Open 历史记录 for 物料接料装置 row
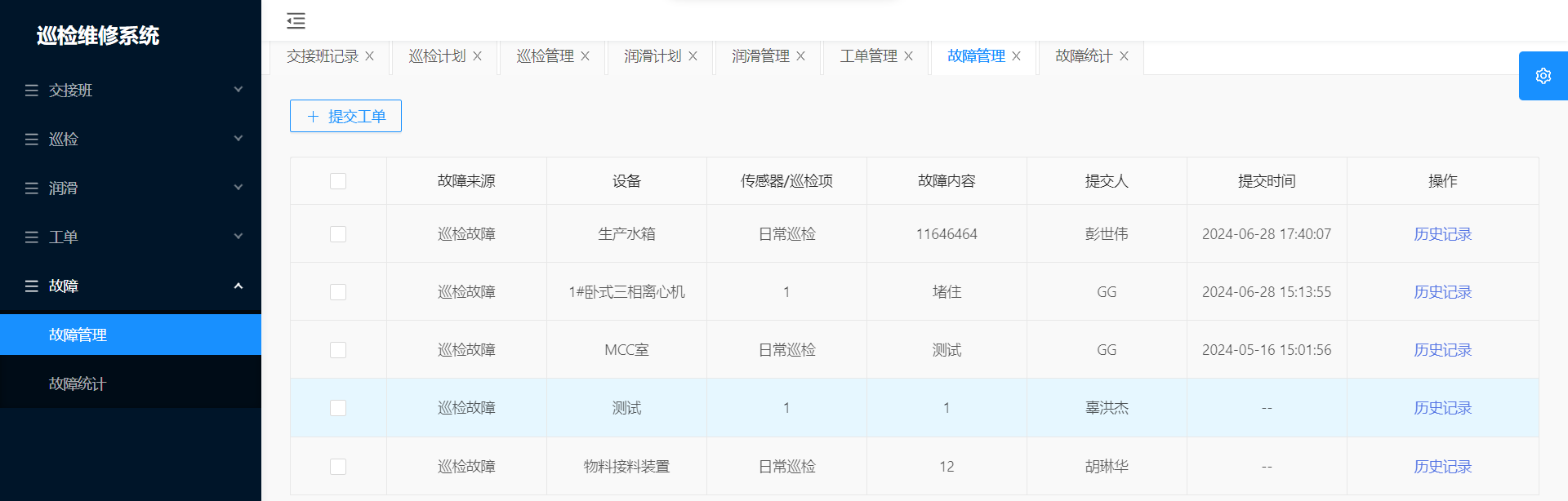 (1442, 467)
